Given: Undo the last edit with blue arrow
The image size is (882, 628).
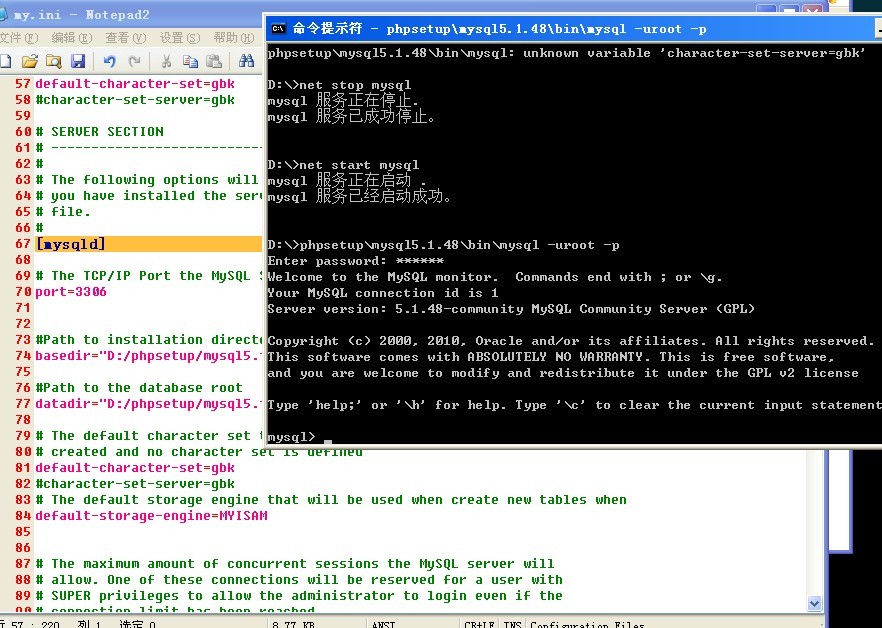Looking at the screenshot, I should [110, 61].
